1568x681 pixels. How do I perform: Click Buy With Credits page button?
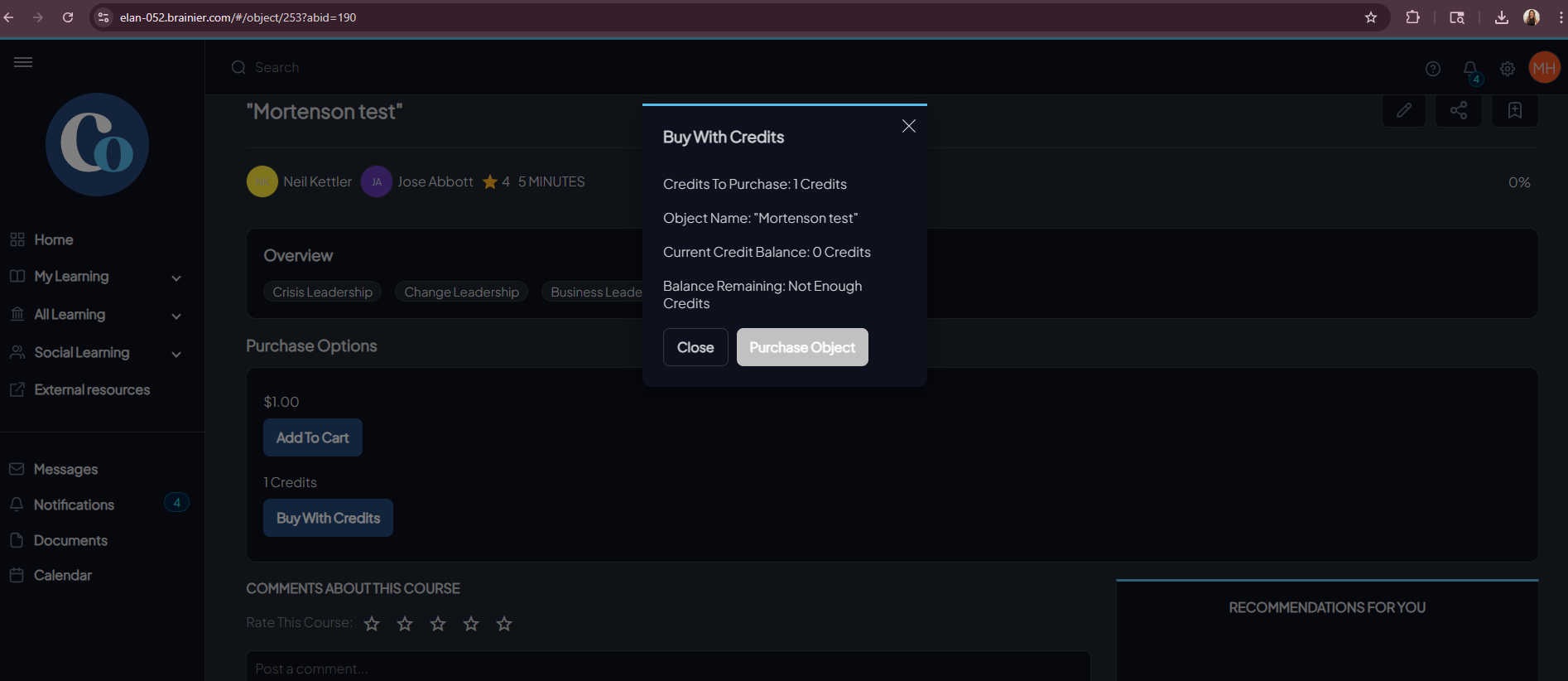coord(328,518)
